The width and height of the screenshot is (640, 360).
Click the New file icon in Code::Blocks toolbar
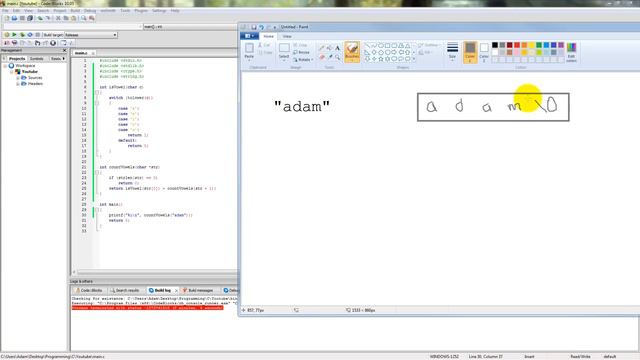(x=7, y=18)
